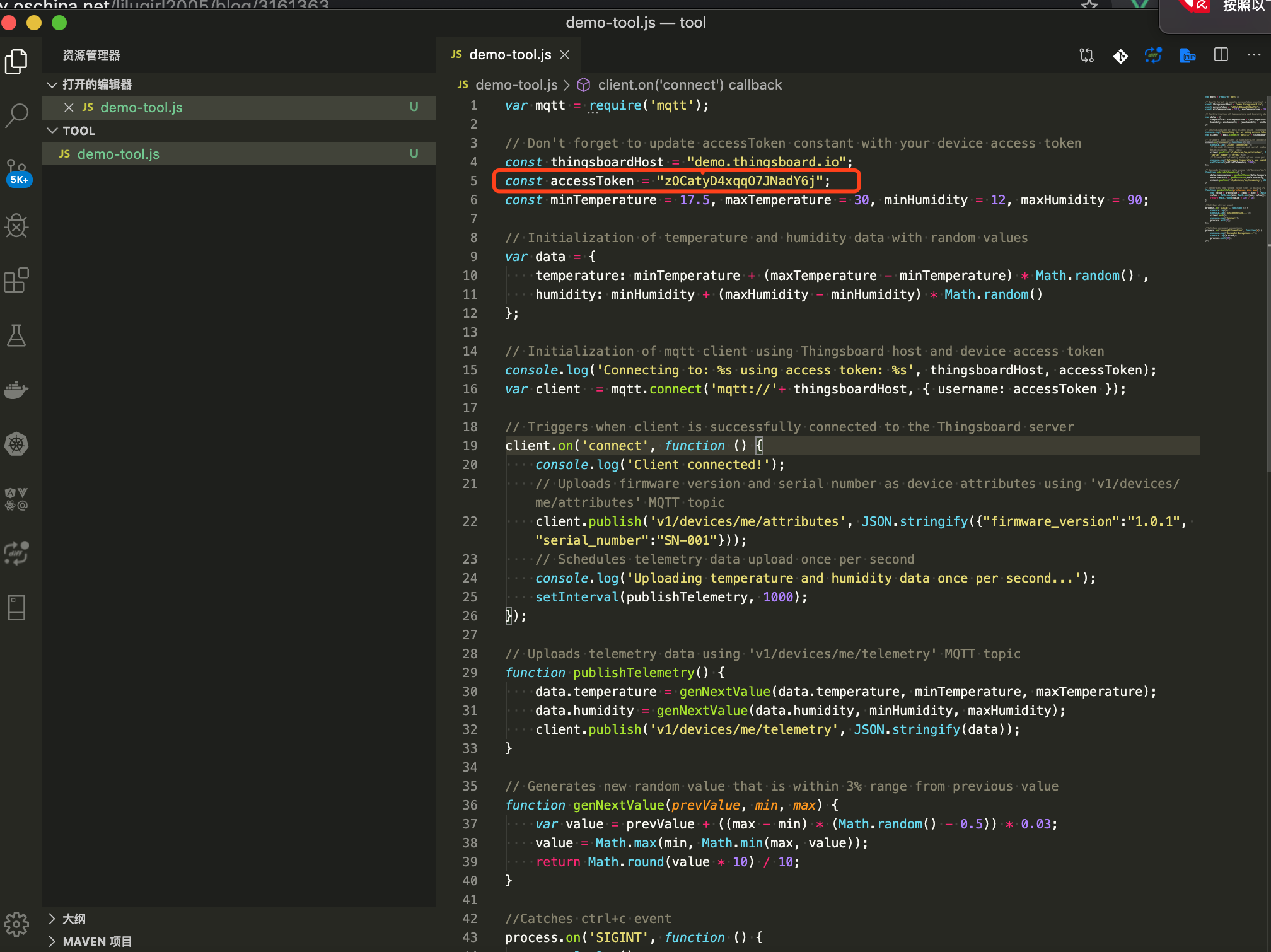This screenshot has width=1271, height=952.
Task: Open the Extensions view icon
Action: 17,280
